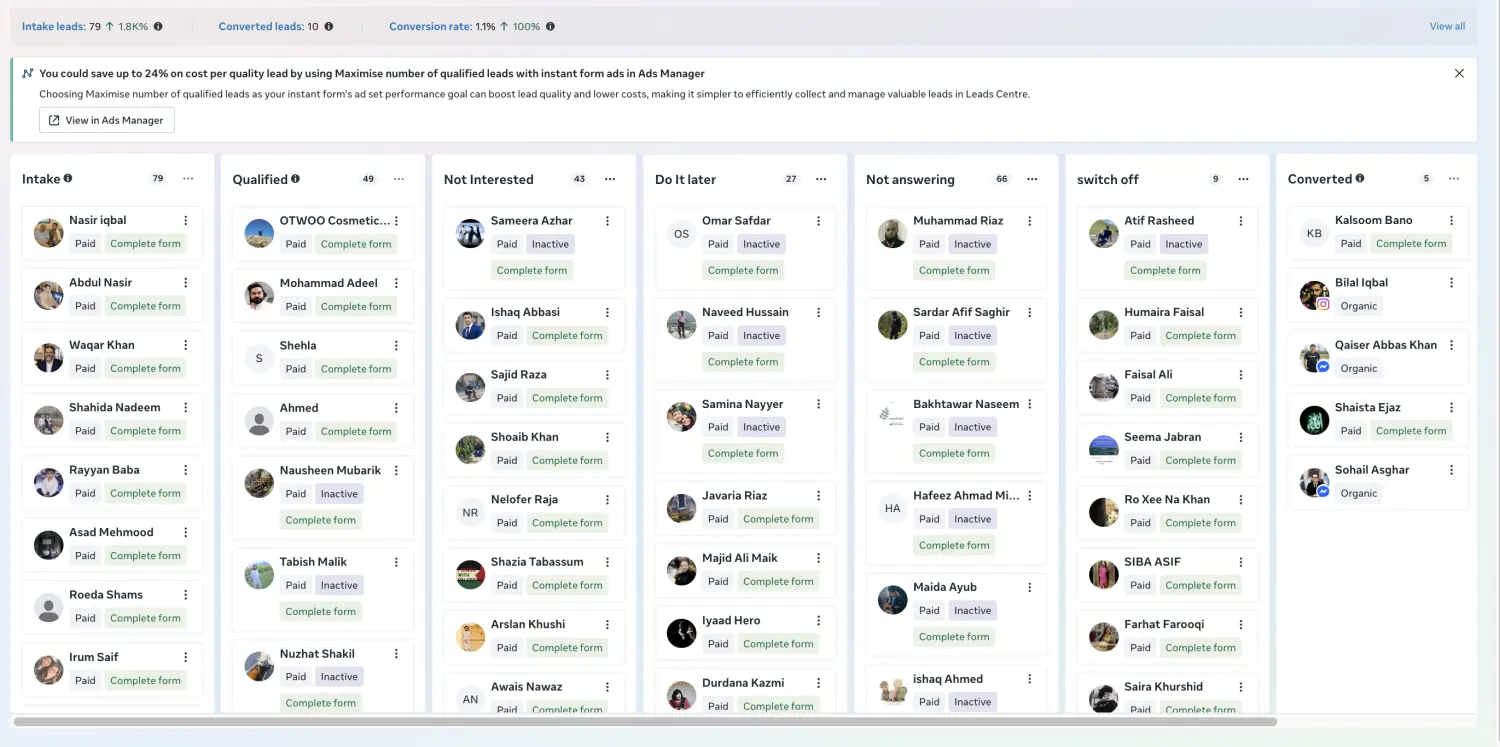This screenshot has width=1500, height=747.
Task: Open lead Nausheen Mubarik
Action: (x=330, y=471)
